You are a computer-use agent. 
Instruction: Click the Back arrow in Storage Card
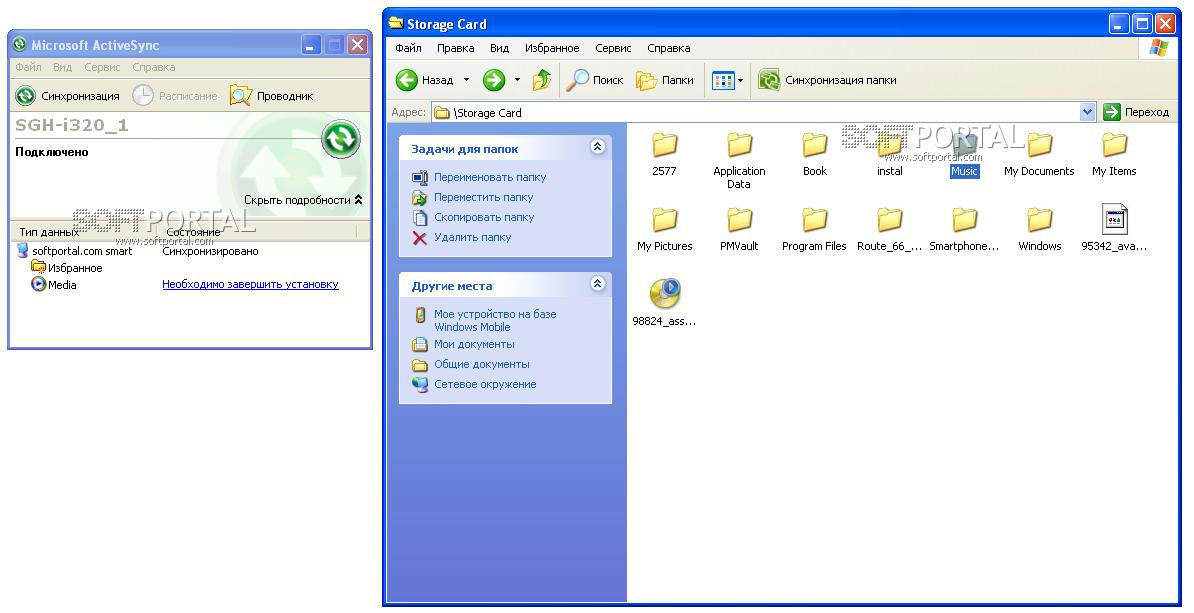[x=407, y=80]
